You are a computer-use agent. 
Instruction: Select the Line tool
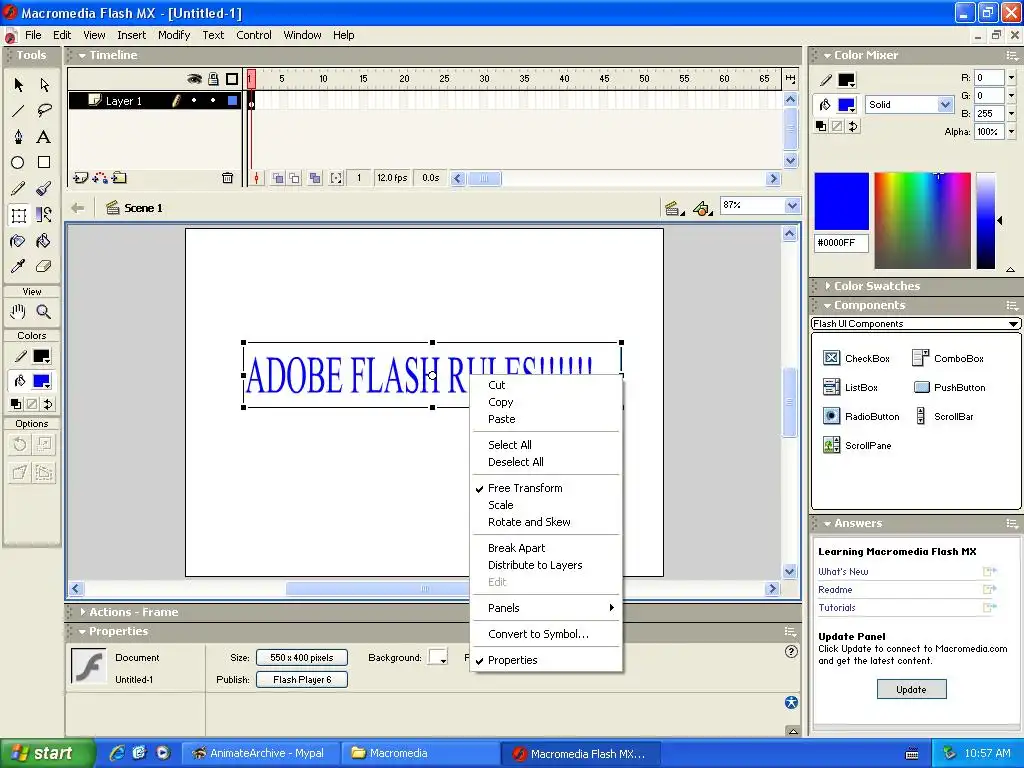point(18,111)
